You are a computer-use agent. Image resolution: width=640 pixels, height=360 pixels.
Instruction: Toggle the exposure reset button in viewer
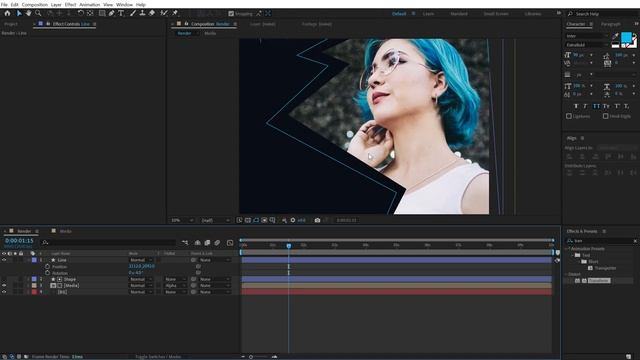(x=293, y=220)
